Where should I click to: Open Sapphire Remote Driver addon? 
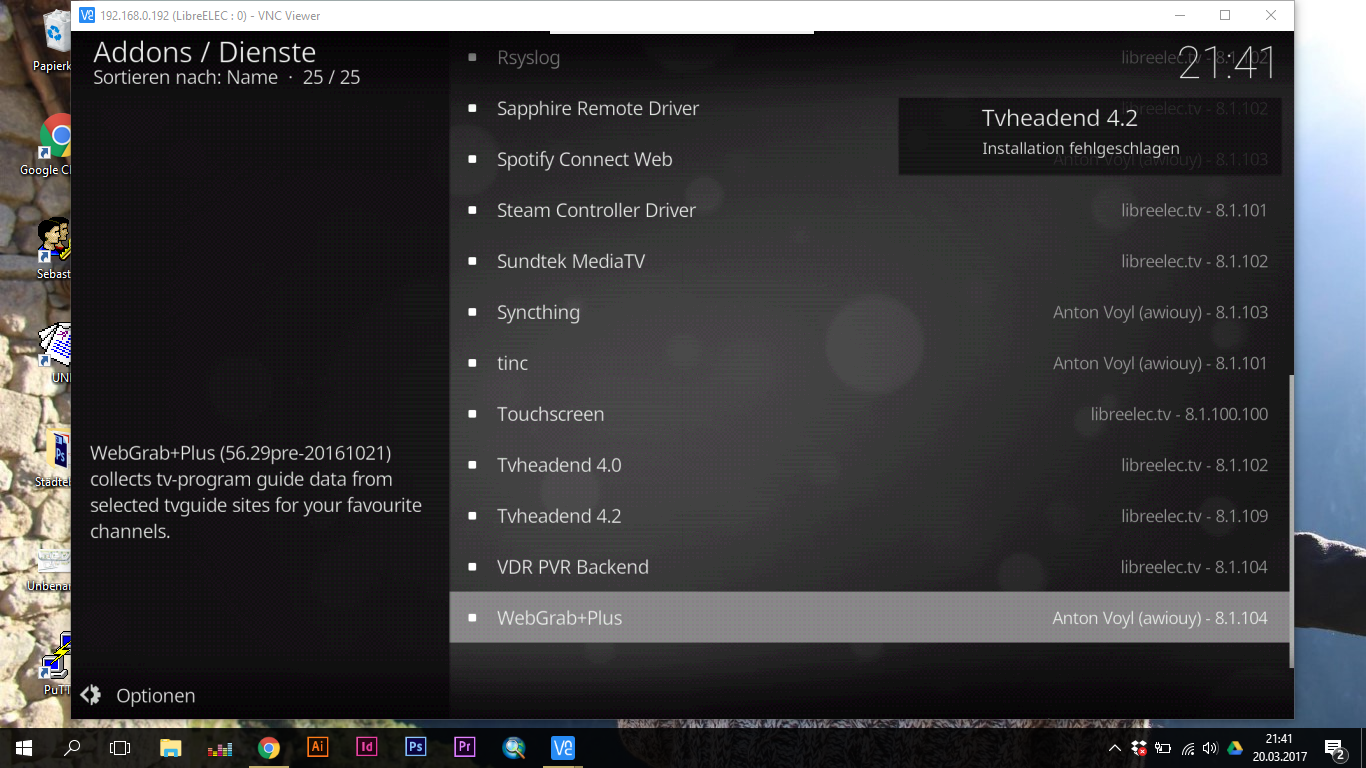(869, 108)
